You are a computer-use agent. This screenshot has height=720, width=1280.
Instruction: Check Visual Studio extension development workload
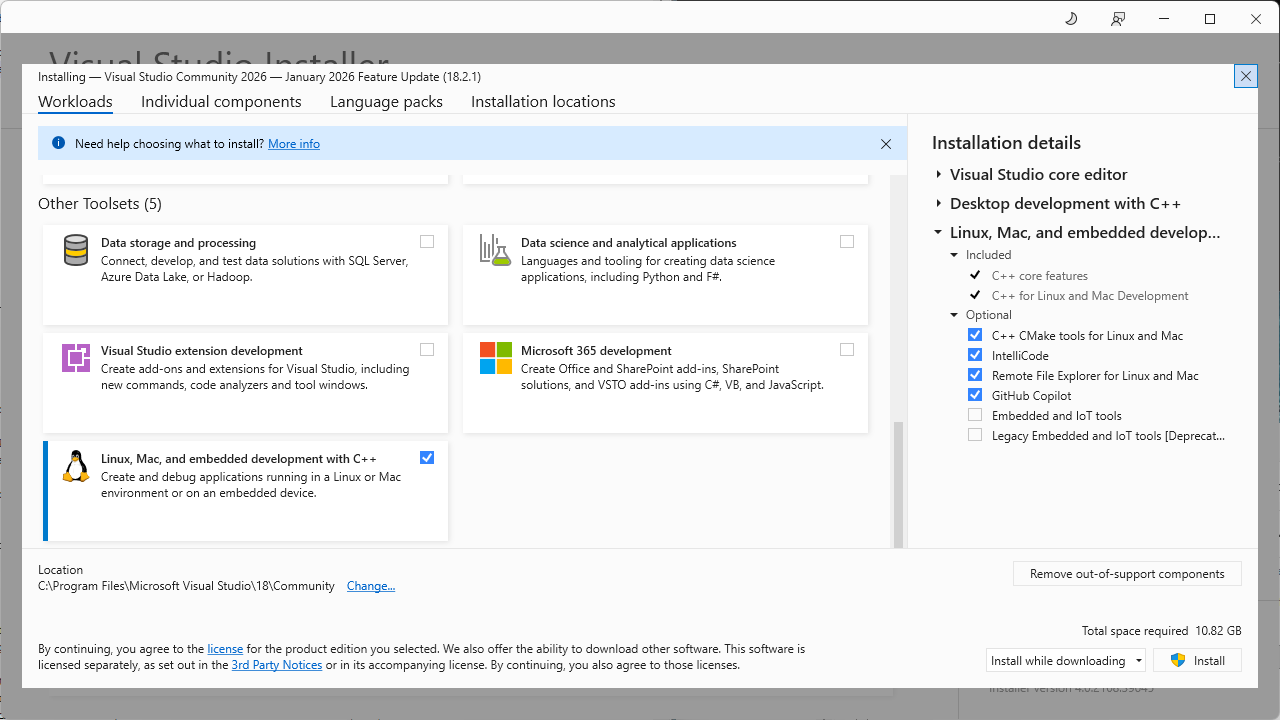tap(427, 349)
